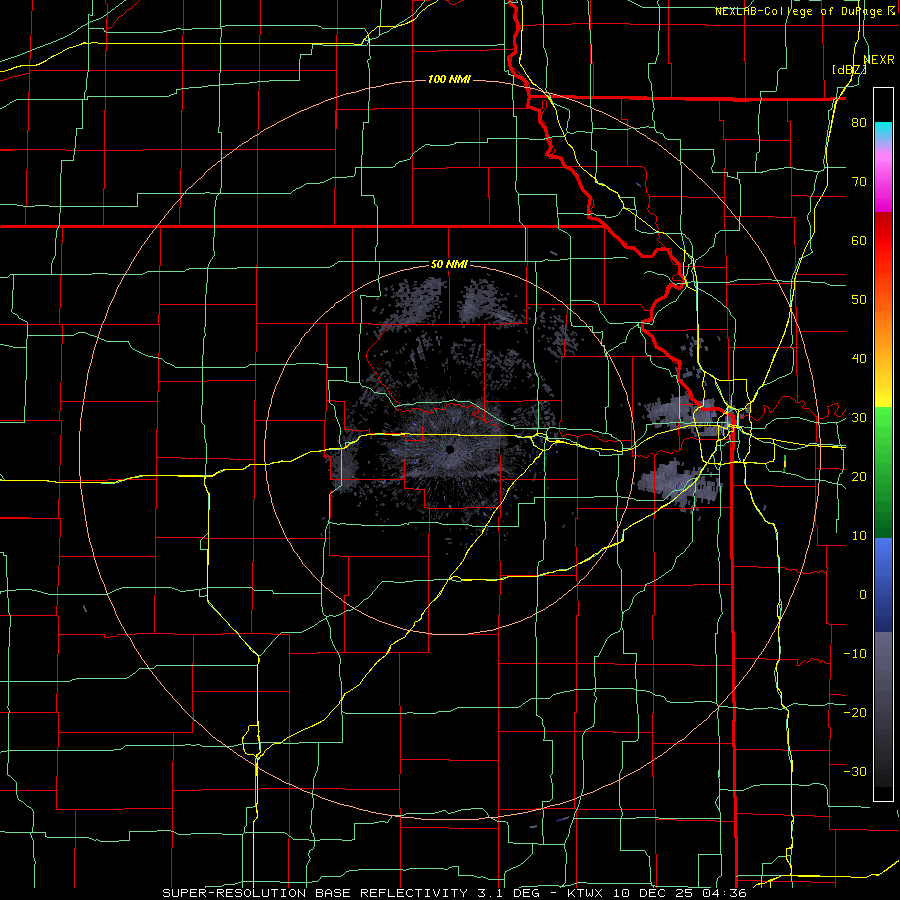Click the SUPER-RESOLUTION BASE REFLECTIVITY product title
The image size is (900, 900).
(x=315, y=893)
